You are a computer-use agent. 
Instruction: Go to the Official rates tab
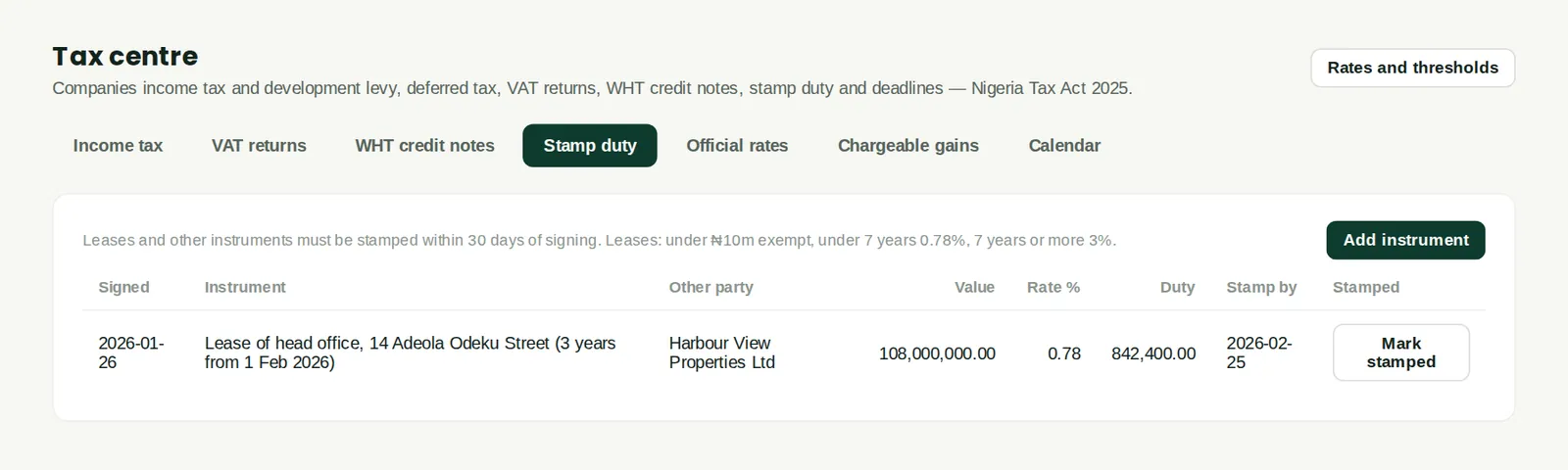(737, 146)
